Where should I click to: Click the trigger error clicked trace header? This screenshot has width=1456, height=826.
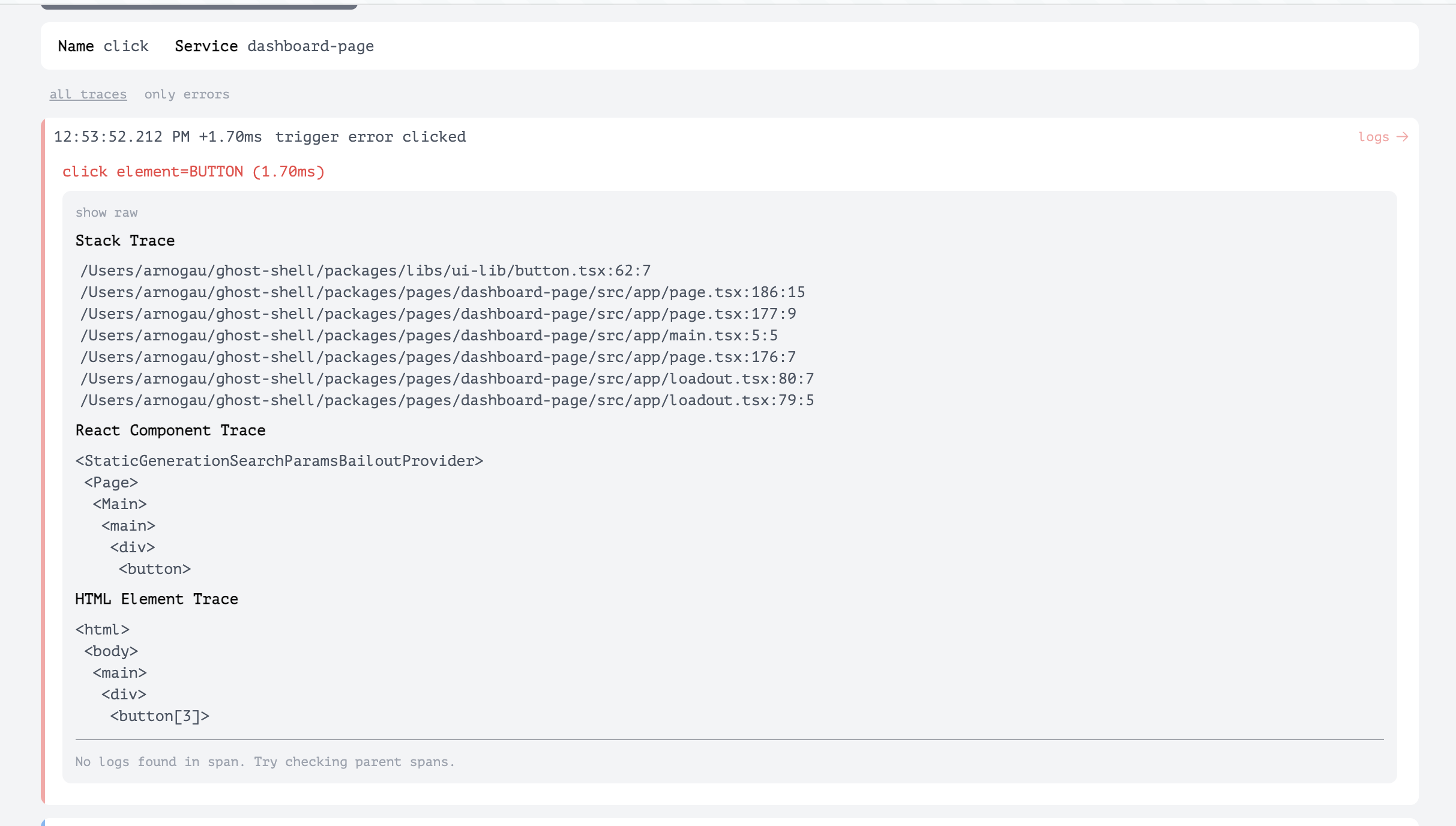pyautogui.click(x=370, y=137)
